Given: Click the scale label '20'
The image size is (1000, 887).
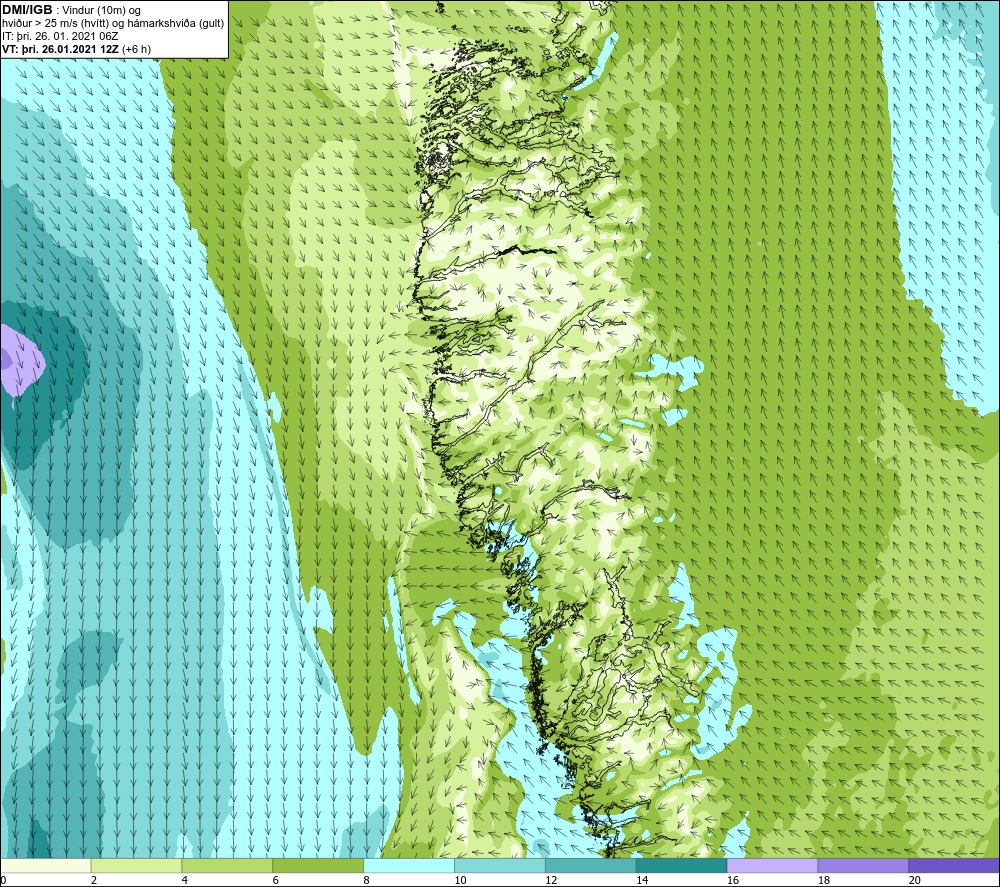Looking at the screenshot, I should (x=915, y=880).
